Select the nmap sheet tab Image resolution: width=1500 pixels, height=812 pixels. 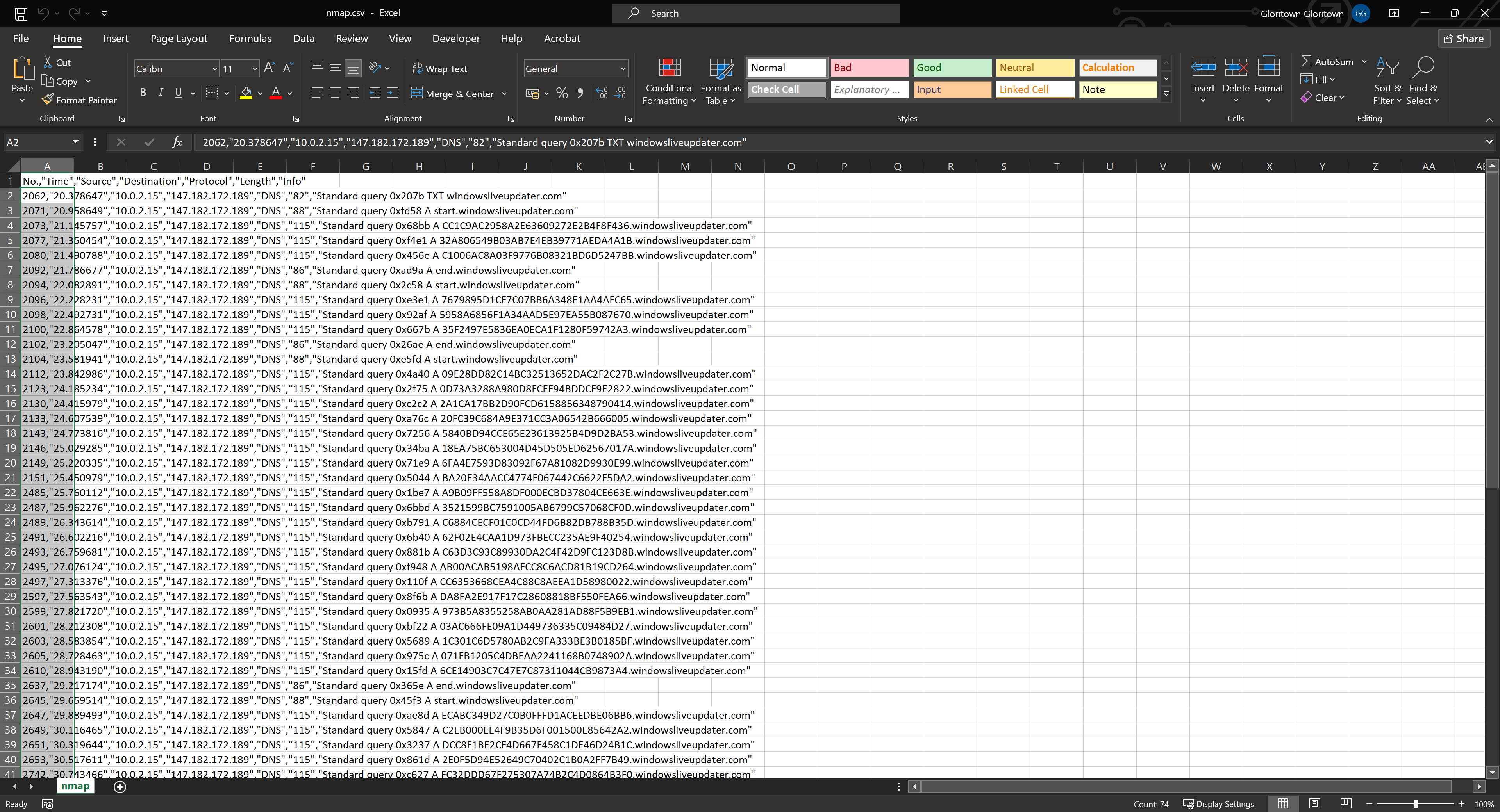click(x=75, y=786)
